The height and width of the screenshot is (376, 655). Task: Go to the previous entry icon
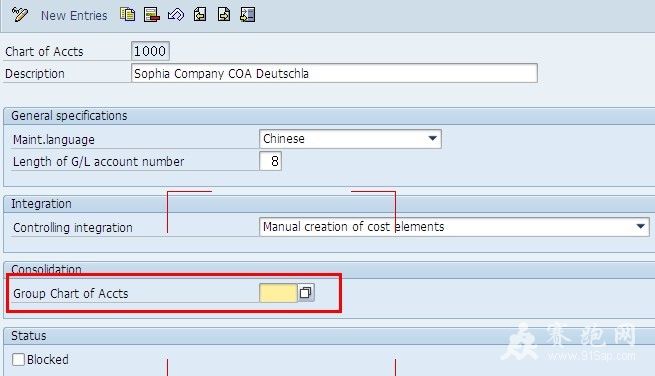200,15
